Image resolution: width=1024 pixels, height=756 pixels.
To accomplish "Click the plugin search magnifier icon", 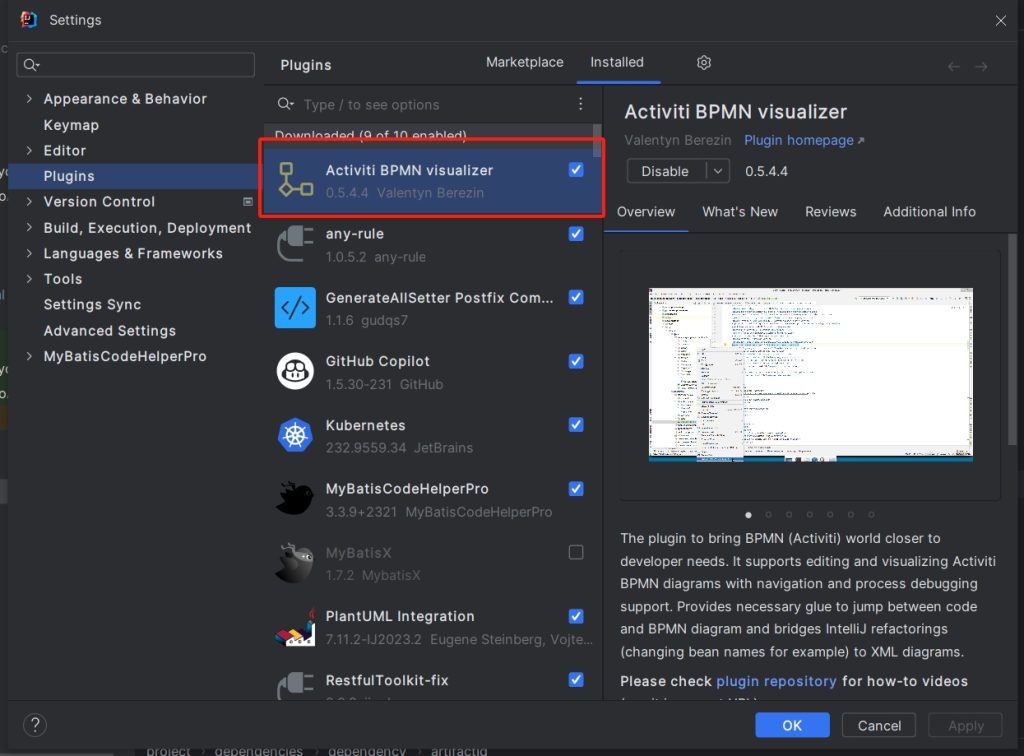I will tap(285, 104).
